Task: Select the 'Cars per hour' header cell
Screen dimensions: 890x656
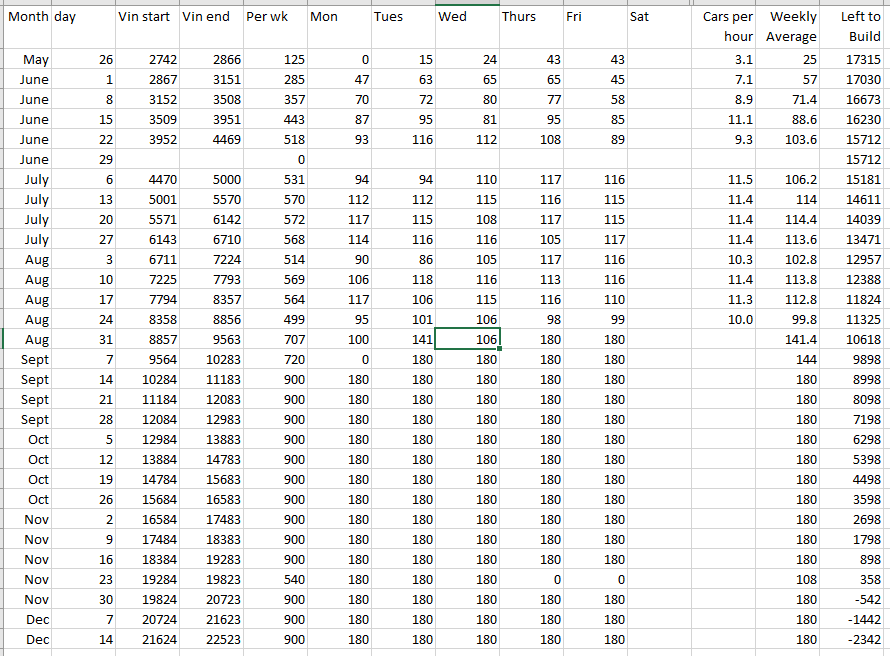Action: [723, 27]
